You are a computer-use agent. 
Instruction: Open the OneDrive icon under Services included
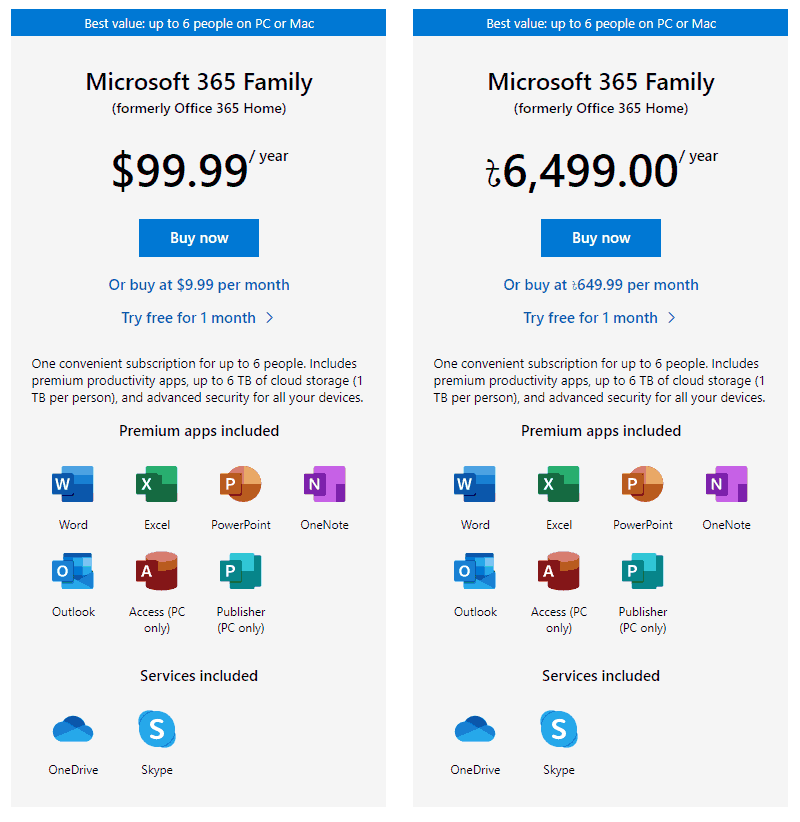[73, 729]
